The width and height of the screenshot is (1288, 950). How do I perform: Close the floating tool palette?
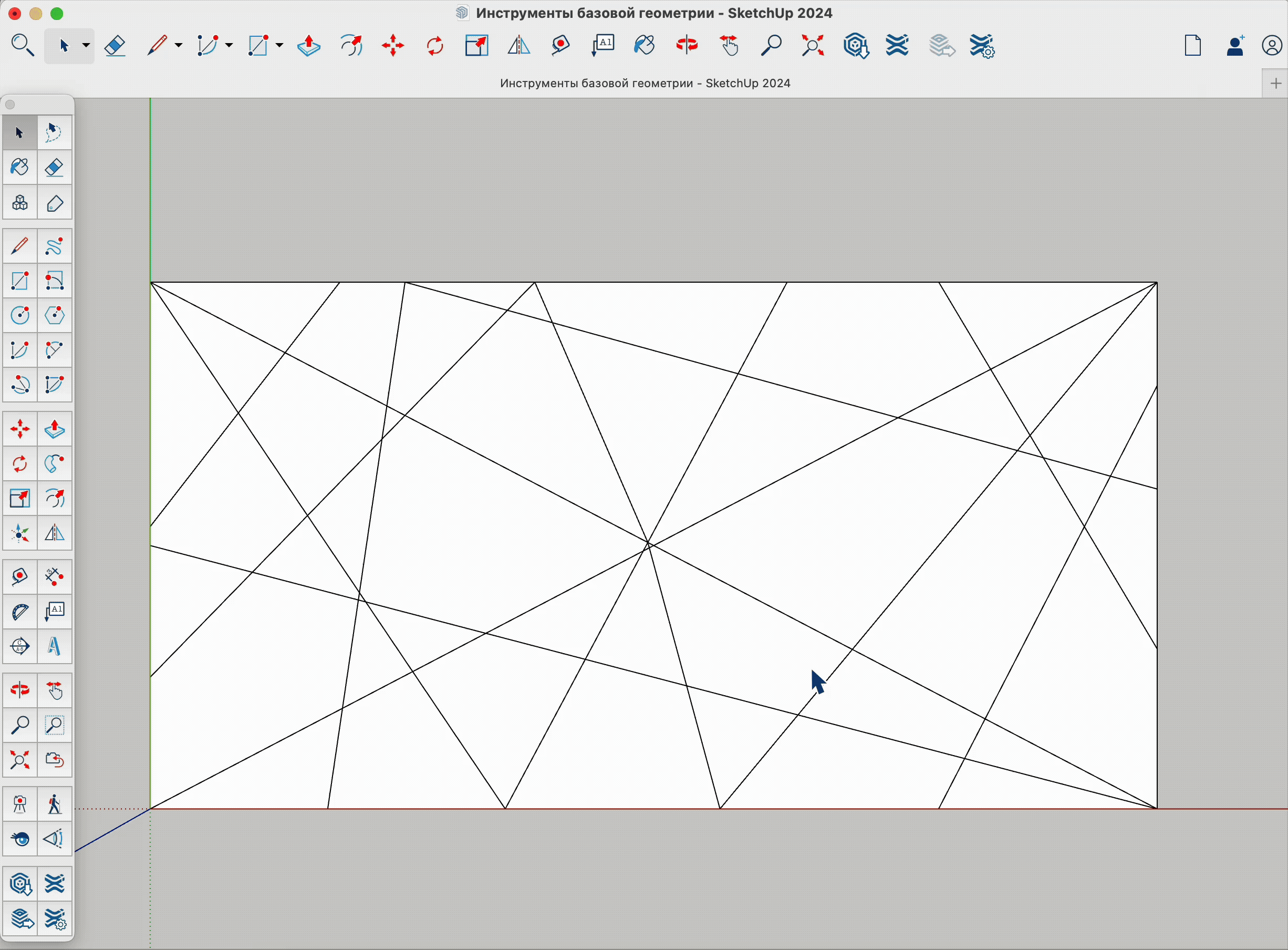pos(10,105)
